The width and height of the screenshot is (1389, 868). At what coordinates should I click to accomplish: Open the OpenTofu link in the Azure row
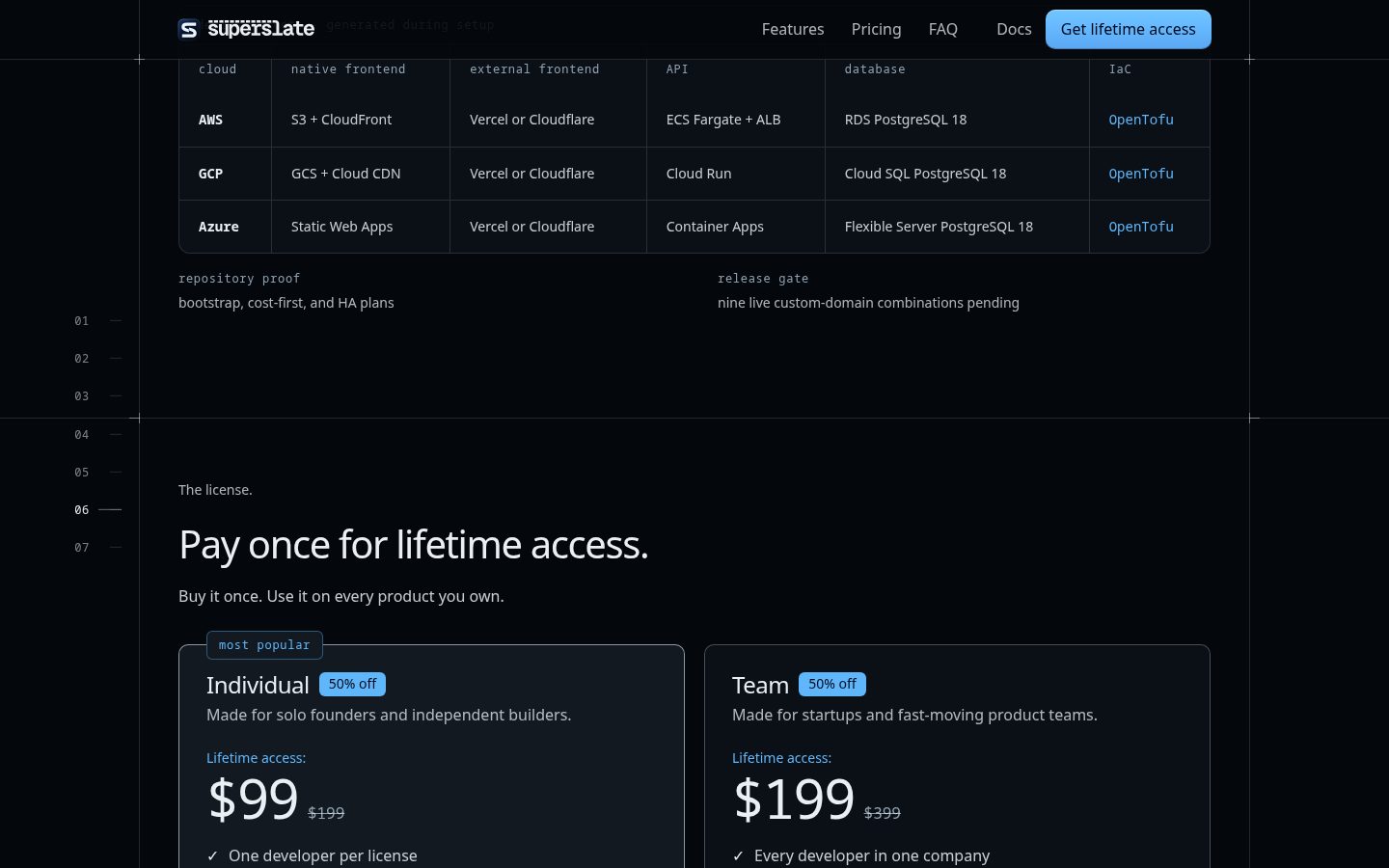[x=1141, y=227]
